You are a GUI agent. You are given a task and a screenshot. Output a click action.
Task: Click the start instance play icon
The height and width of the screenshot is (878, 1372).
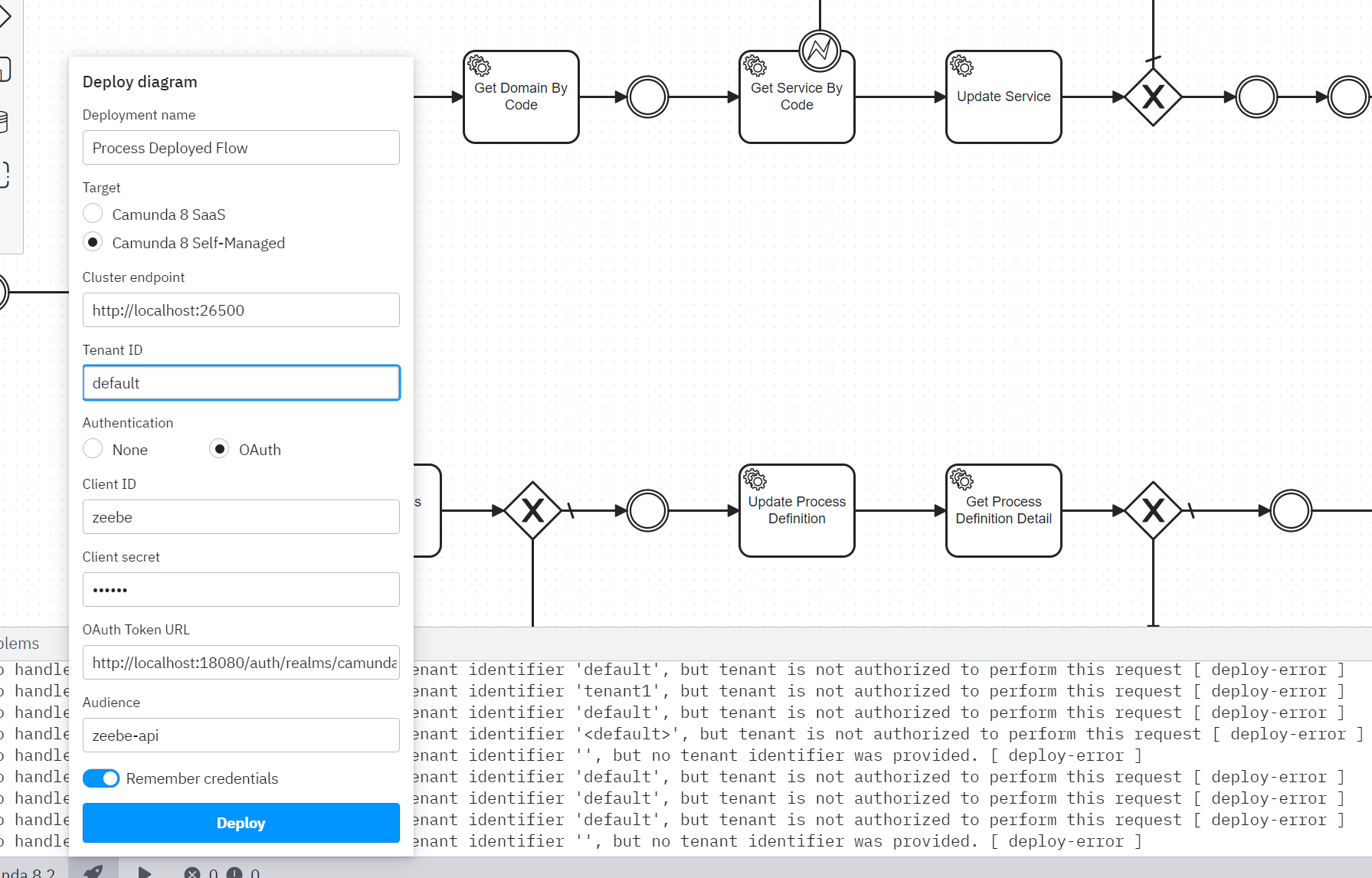[144, 872]
